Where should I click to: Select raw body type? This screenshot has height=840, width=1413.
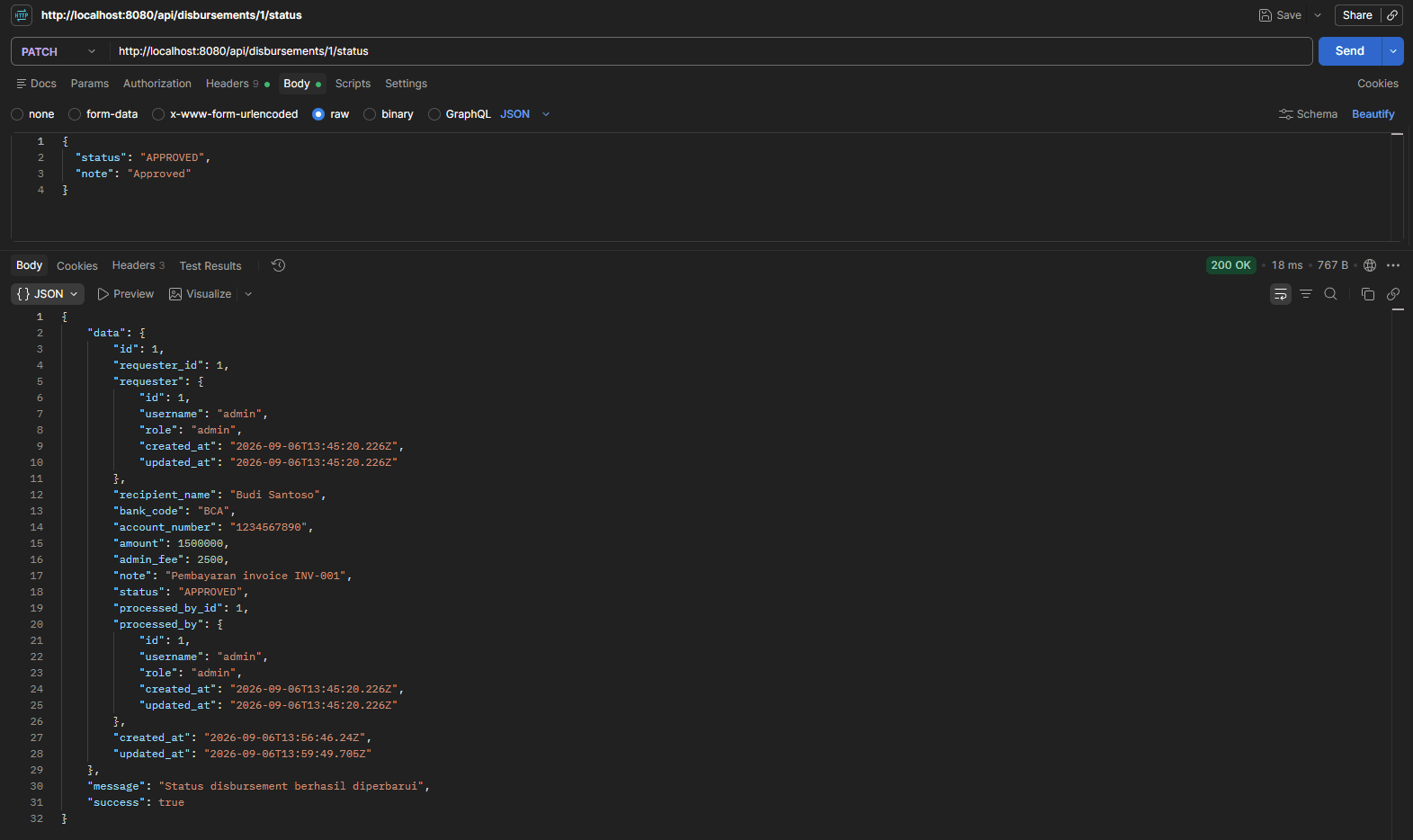[x=330, y=114]
